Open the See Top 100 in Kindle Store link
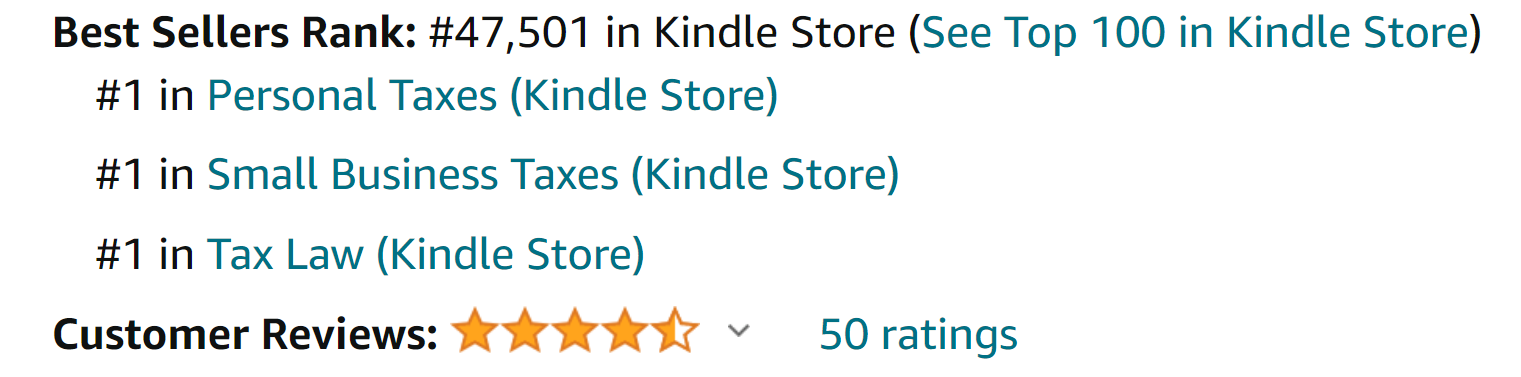Screen dimensions: 1521x377 click(x=1194, y=34)
